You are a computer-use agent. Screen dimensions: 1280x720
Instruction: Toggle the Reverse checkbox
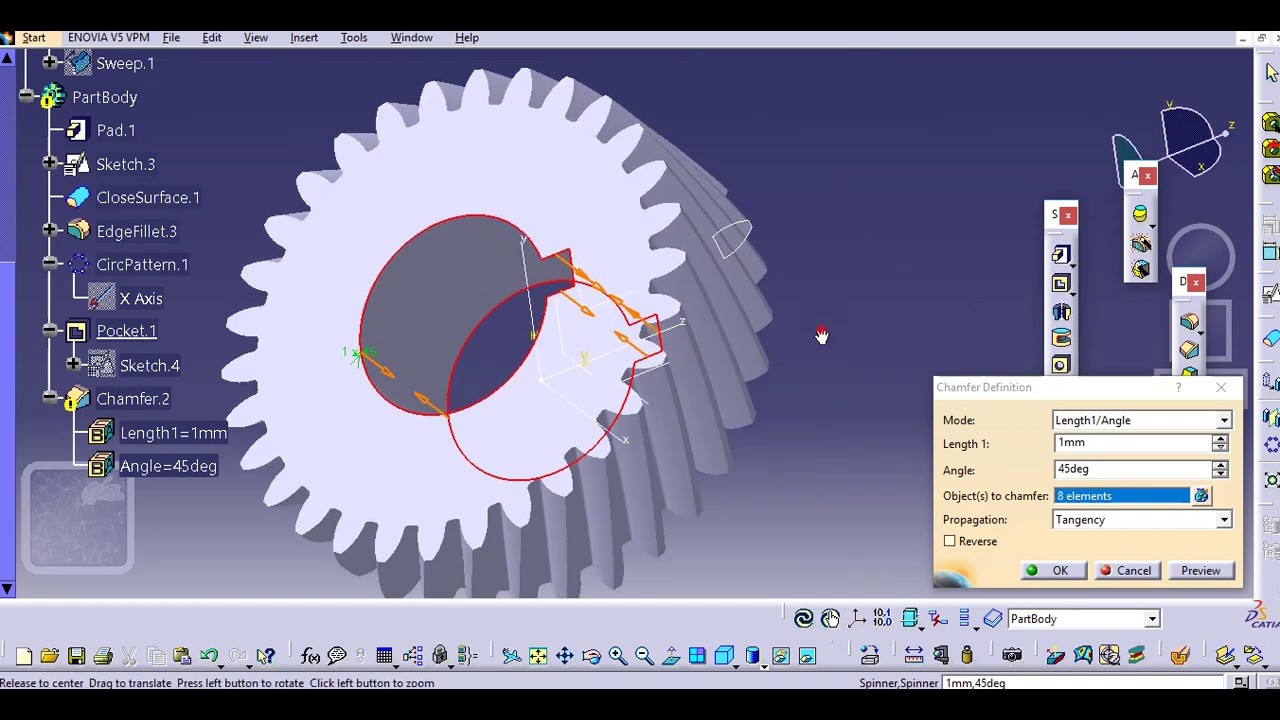(950, 541)
